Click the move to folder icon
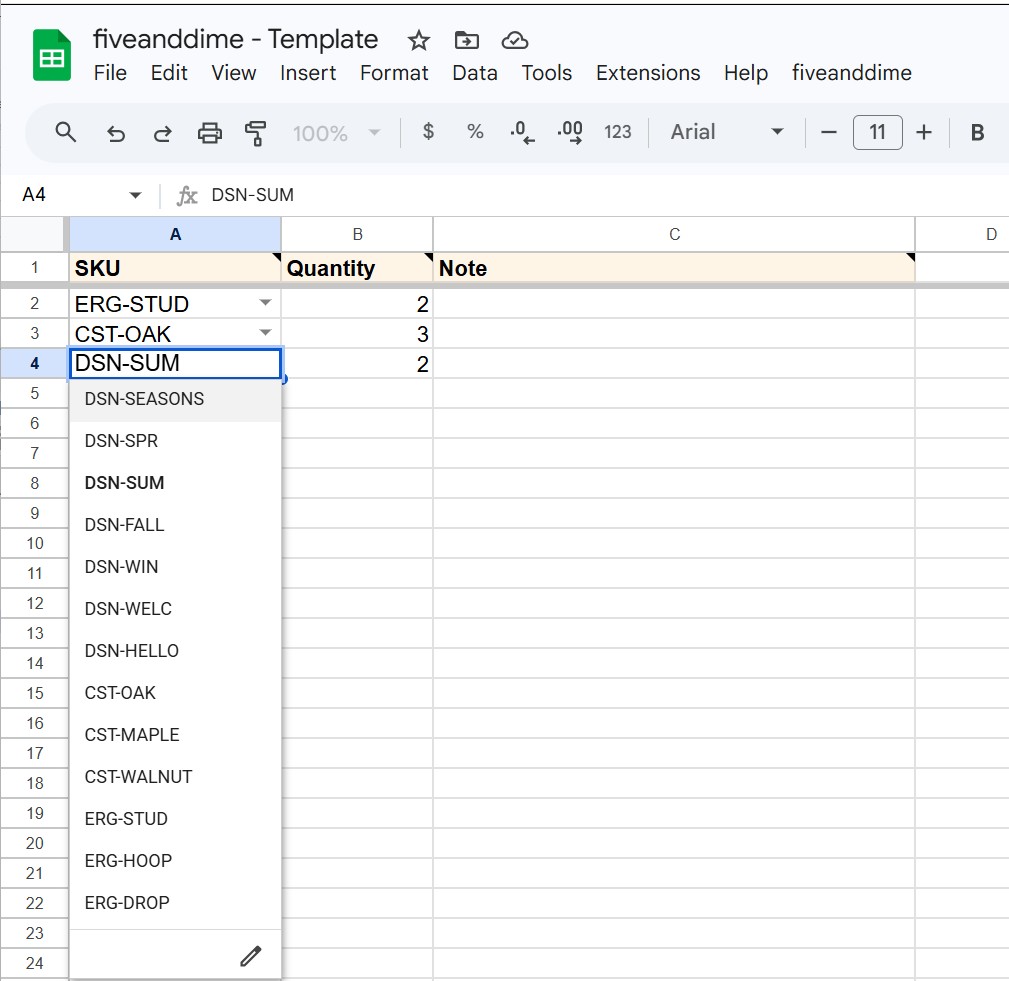Image resolution: width=1009 pixels, height=981 pixels. coord(467,41)
